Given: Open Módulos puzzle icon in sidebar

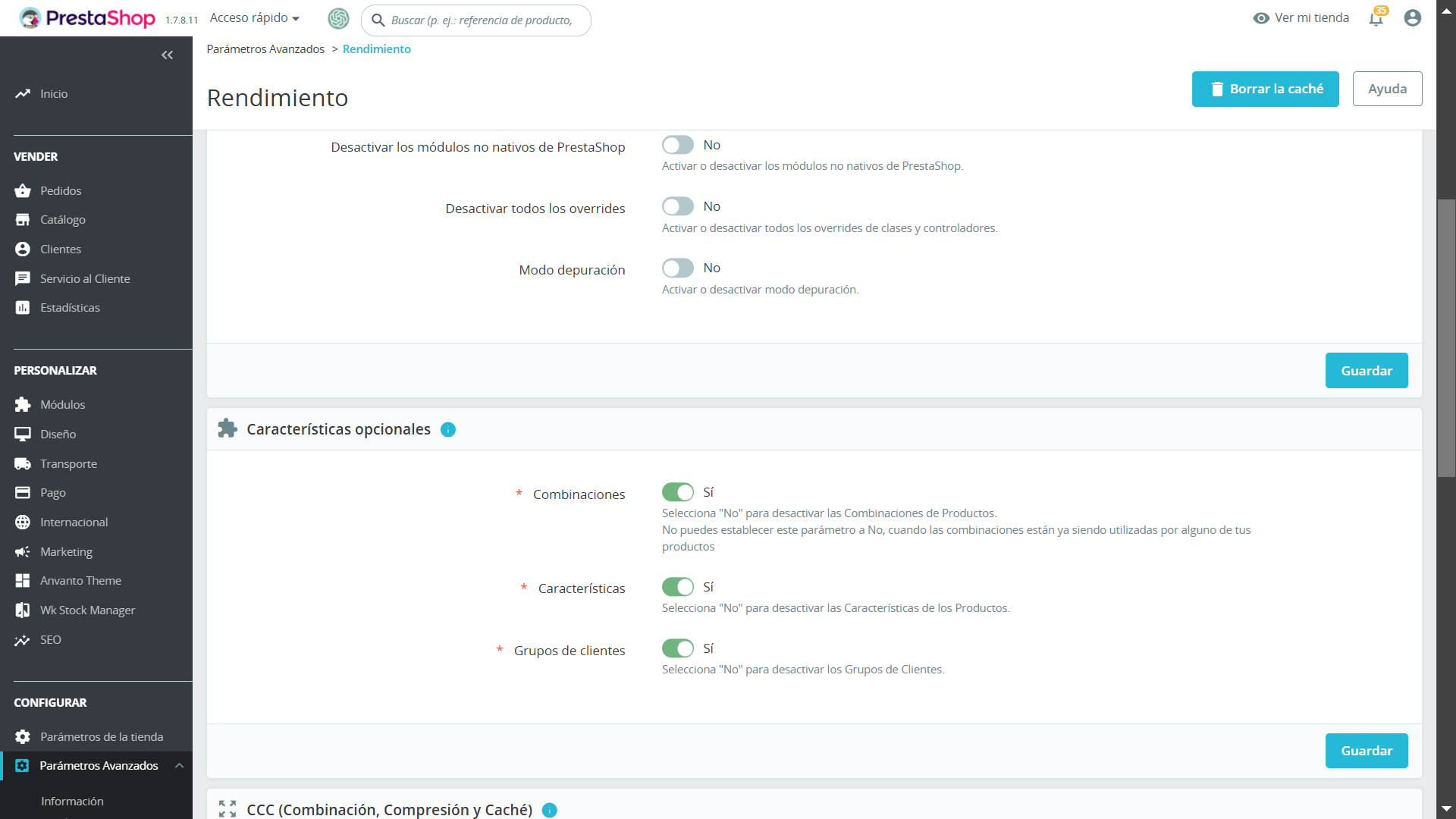Looking at the screenshot, I should [x=23, y=405].
